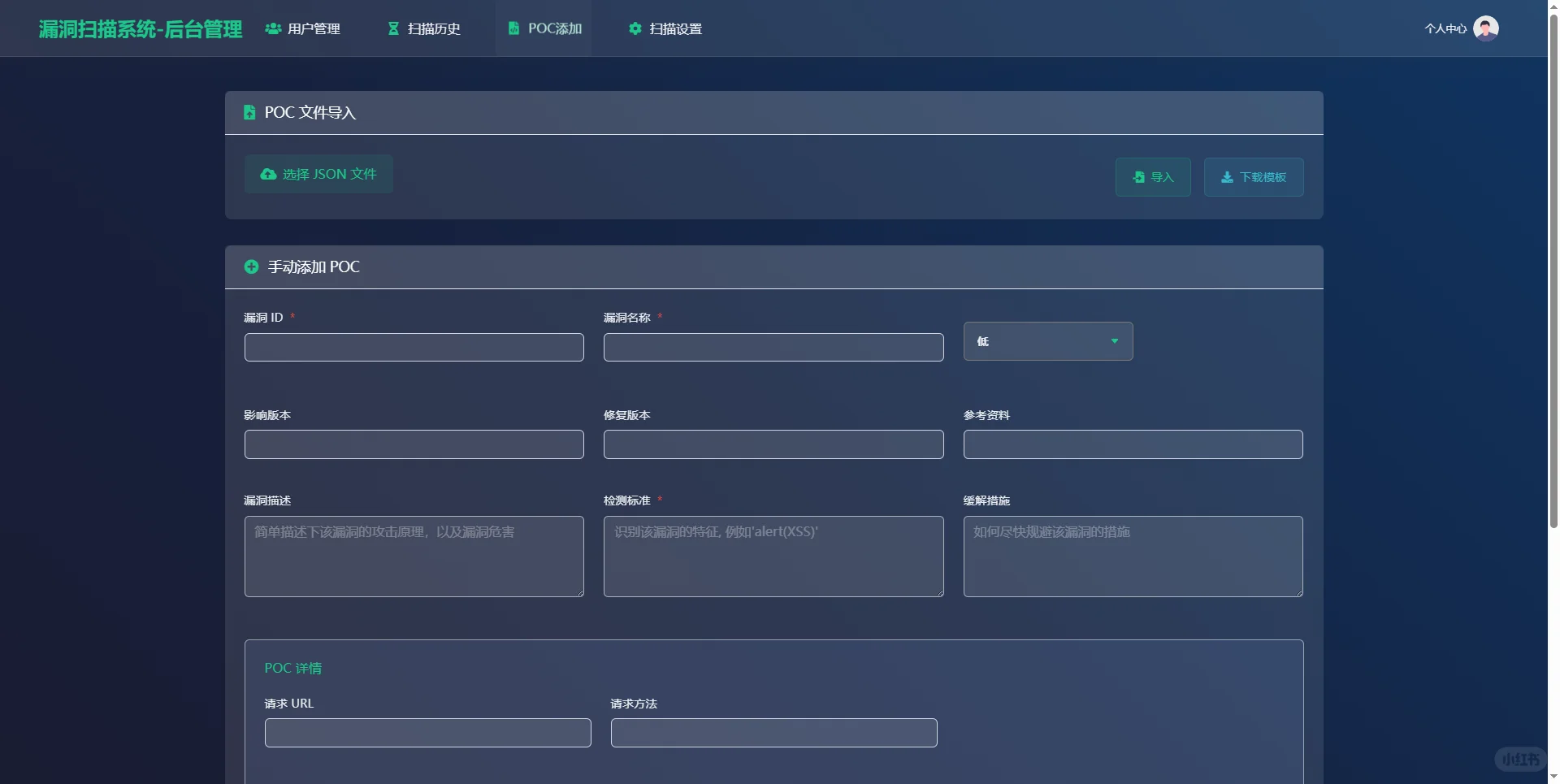Open 个人中心 menu
The image size is (1560, 784).
click(x=1445, y=28)
